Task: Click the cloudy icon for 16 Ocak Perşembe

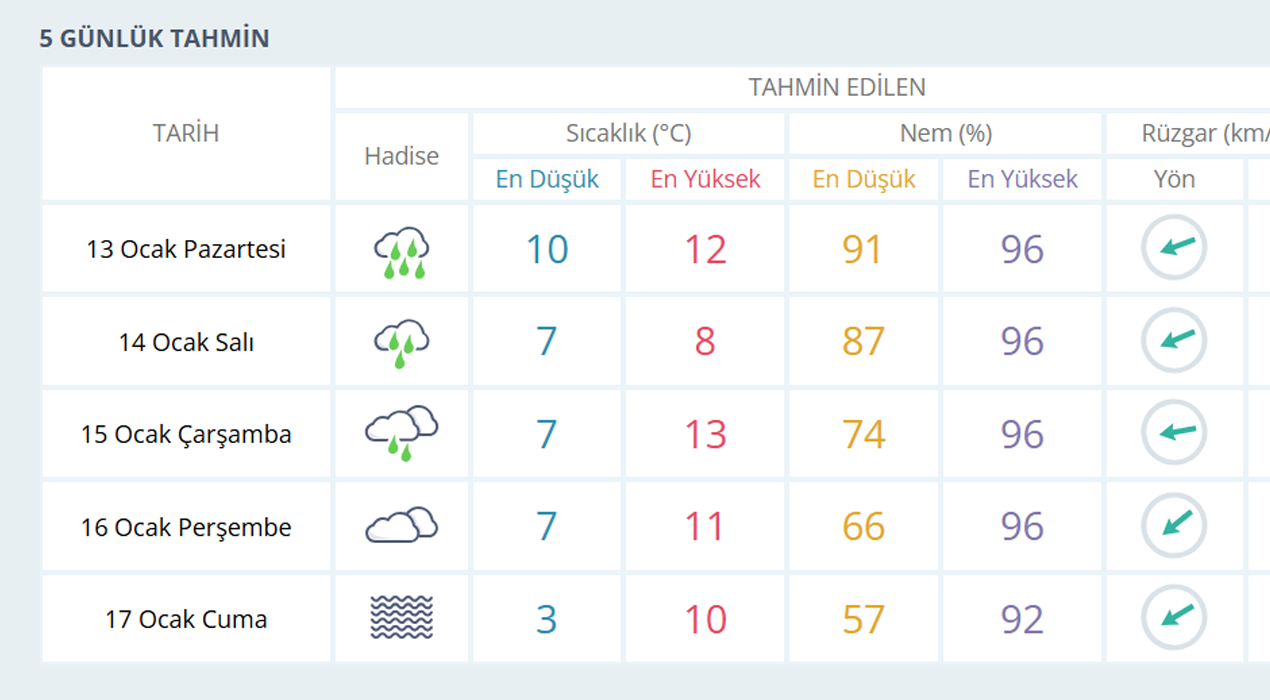Action: point(401,526)
